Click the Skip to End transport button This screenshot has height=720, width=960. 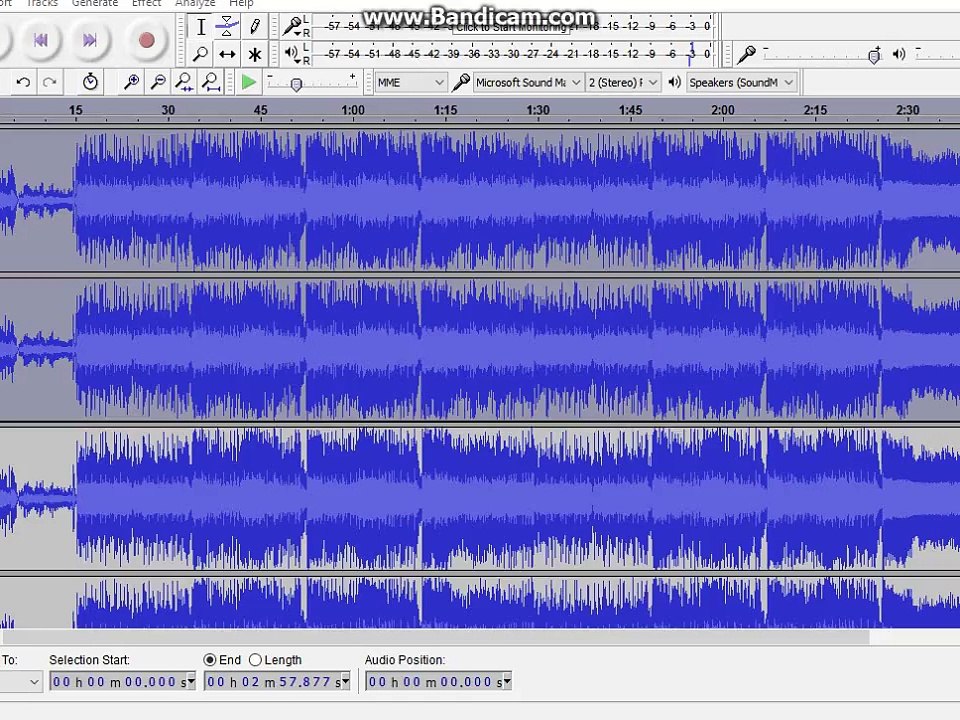(x=90, y=40)
